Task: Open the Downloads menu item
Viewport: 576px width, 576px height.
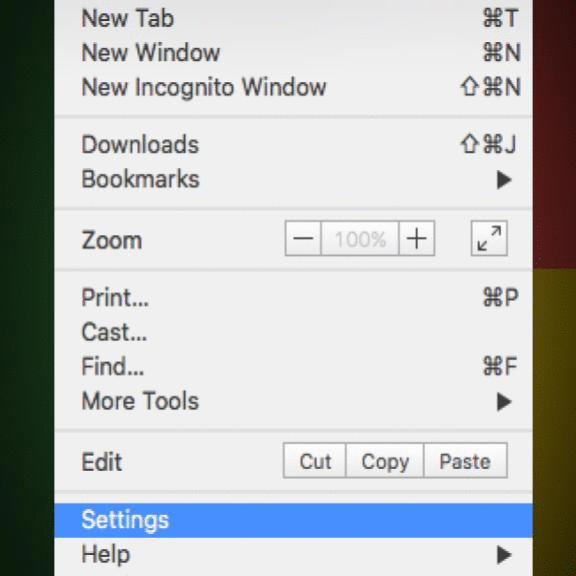Action: coord(294,144)
